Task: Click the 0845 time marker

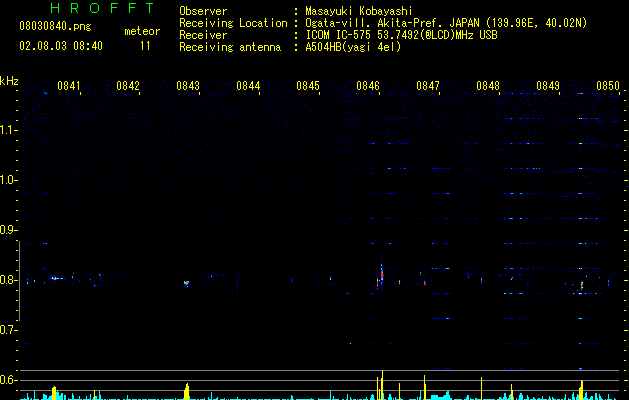Action: (308, 86)
